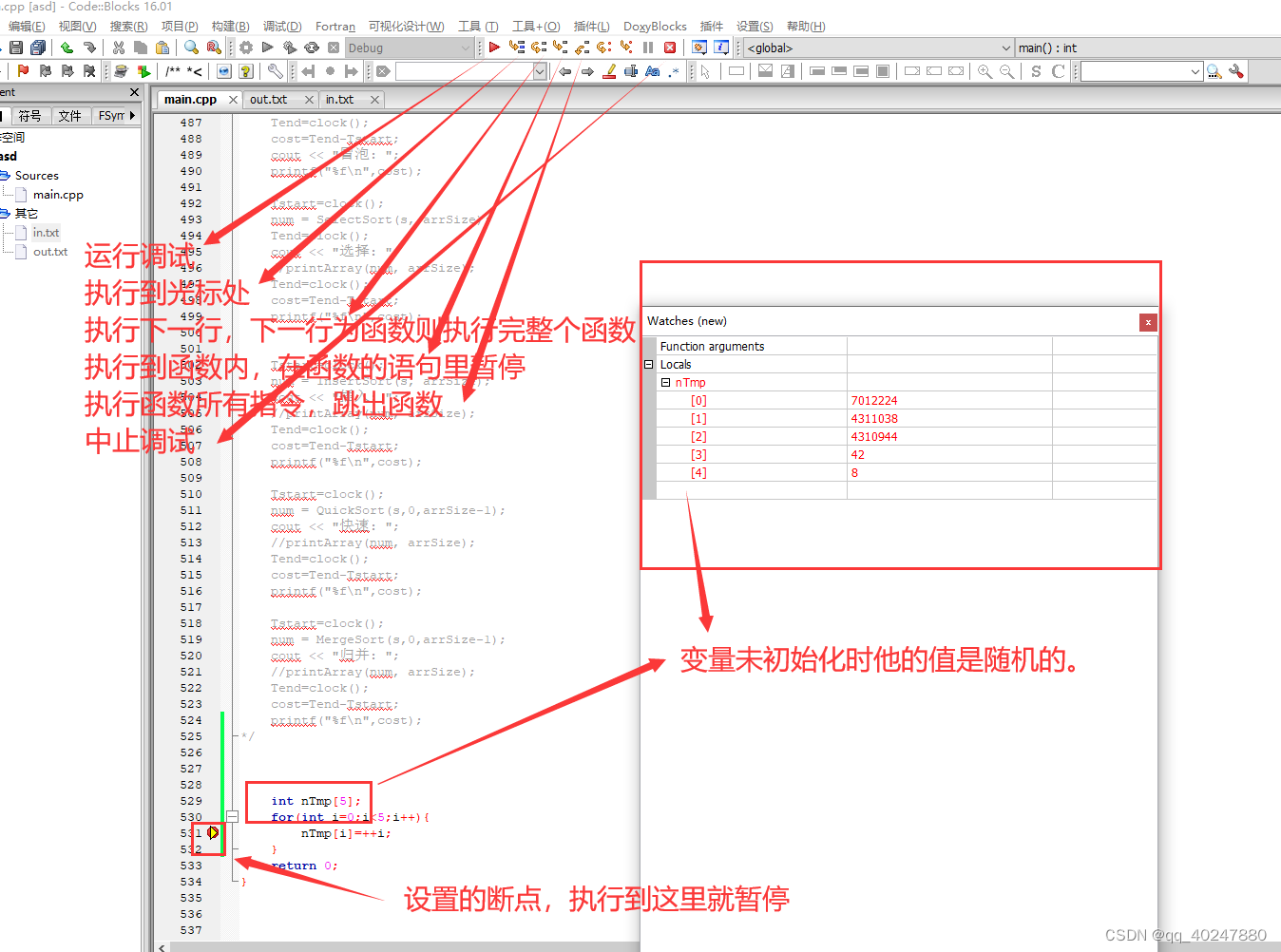Click the Save file icon

(16, 48)
